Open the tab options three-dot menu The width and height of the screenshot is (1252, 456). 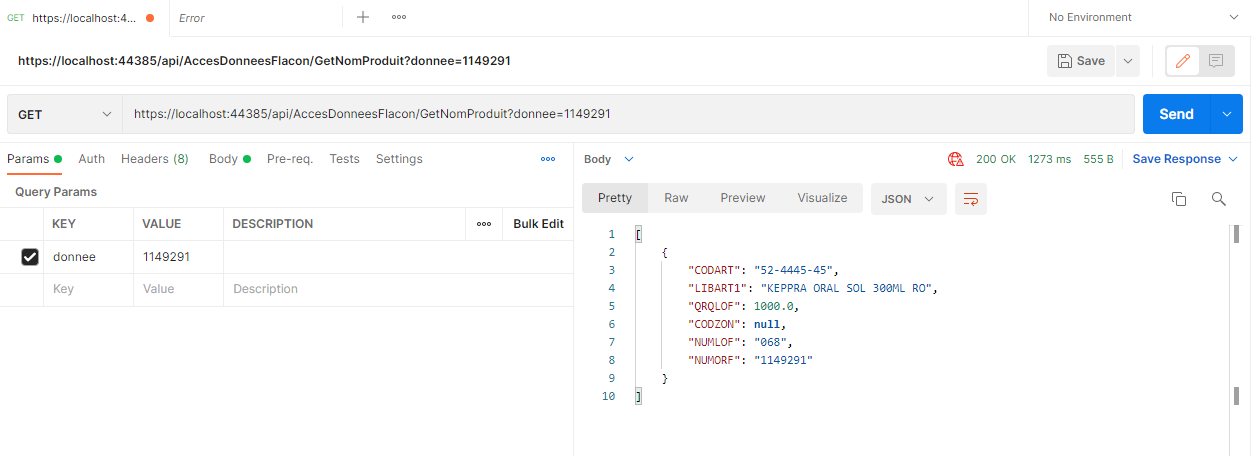pos(399,17)
